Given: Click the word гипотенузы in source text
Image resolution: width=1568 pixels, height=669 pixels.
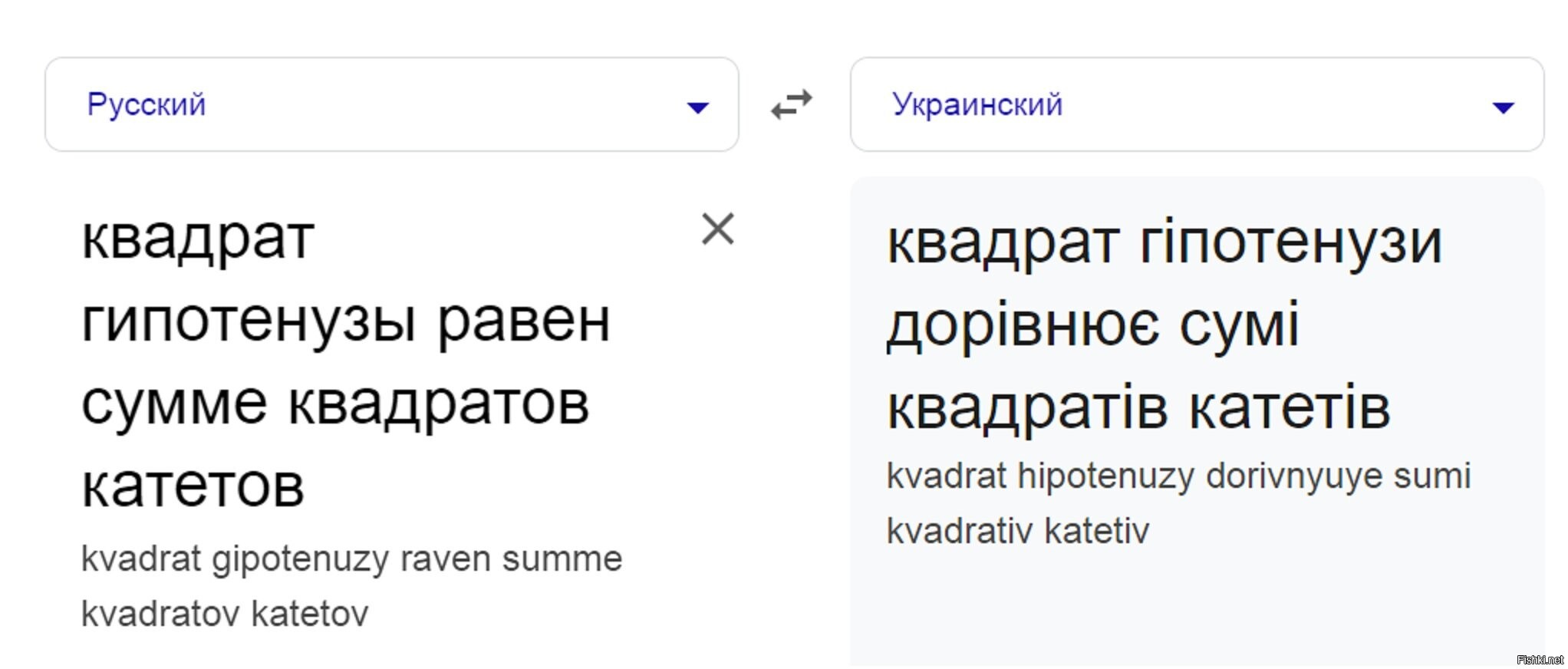Looking at the screenshot, I should tap(249, 321).
